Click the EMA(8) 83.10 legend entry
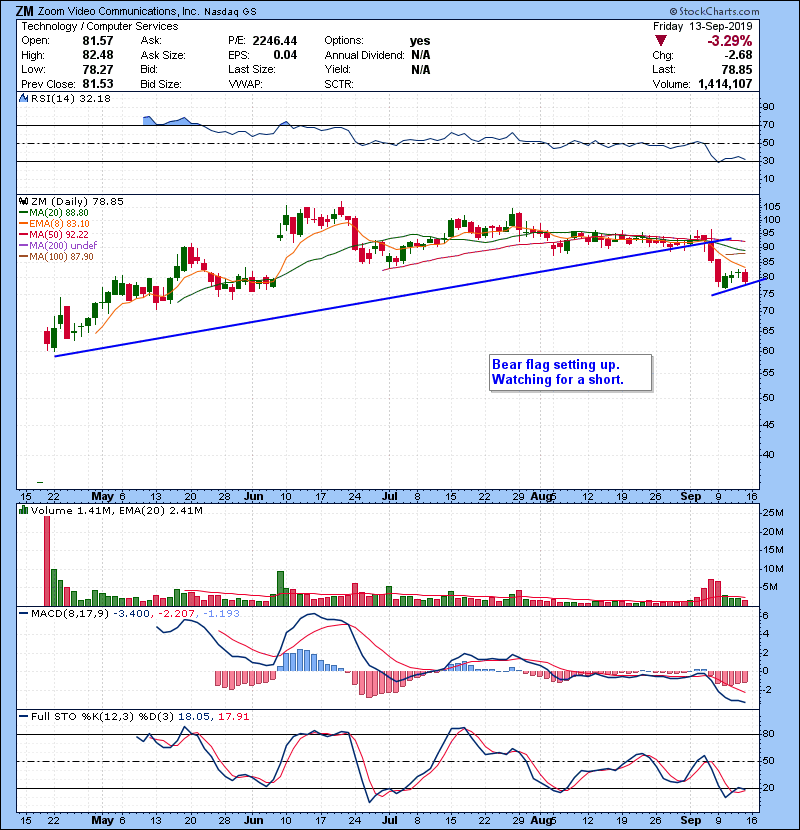The height and width of the screenshot is (830, 800). [x=54, y=224]
